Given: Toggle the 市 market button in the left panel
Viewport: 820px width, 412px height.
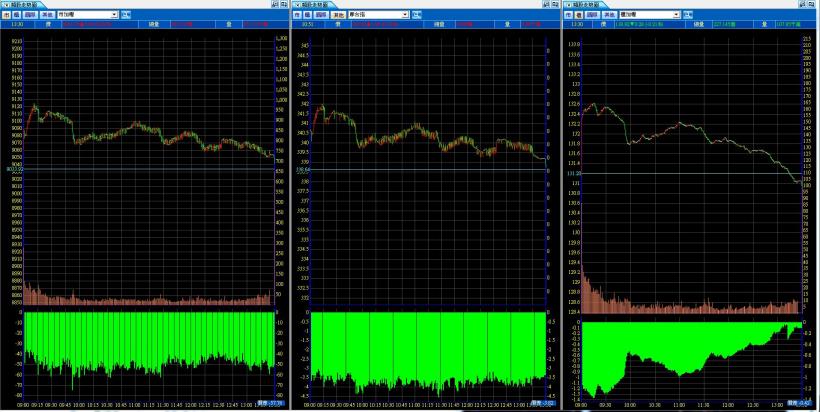Looking at the screenshot, I should (x=6, y=15).
